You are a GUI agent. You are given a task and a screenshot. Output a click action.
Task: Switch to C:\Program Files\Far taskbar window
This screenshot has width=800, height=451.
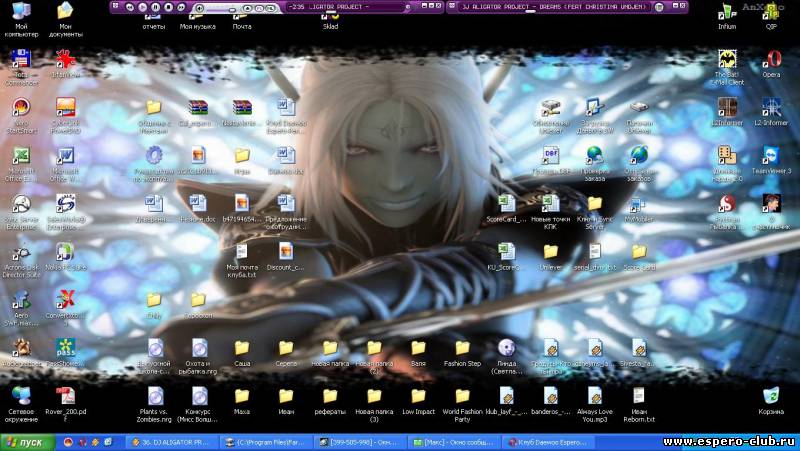[x=266, y=442]
